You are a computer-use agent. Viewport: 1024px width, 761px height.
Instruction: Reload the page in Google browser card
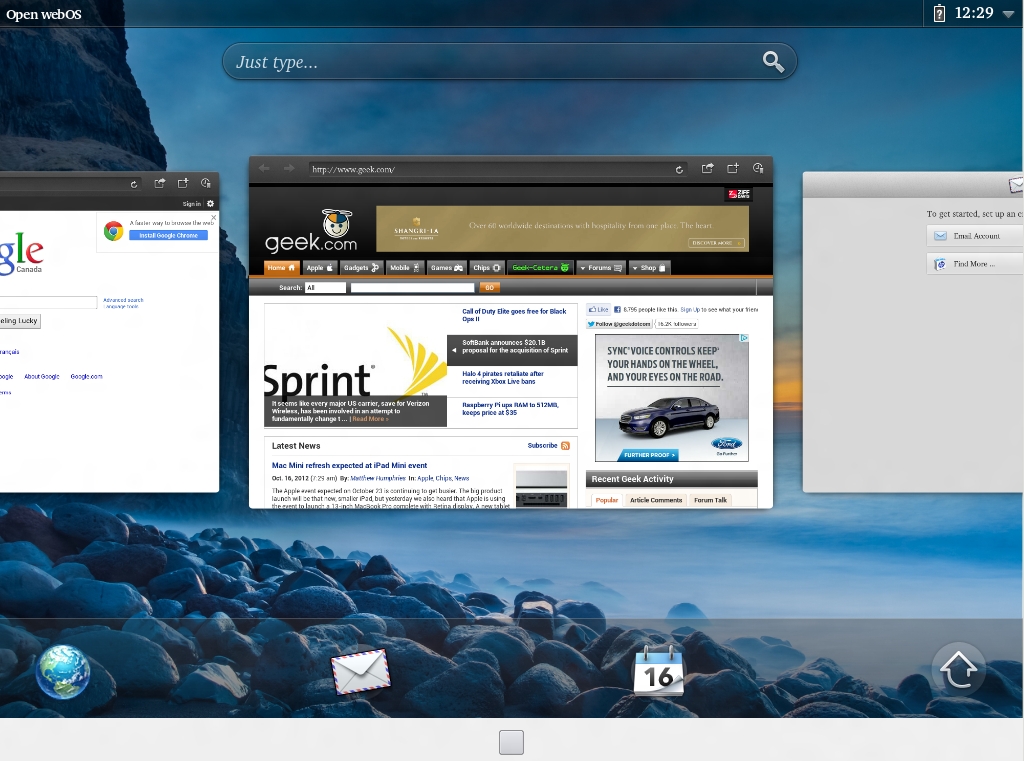coord(134,184)
